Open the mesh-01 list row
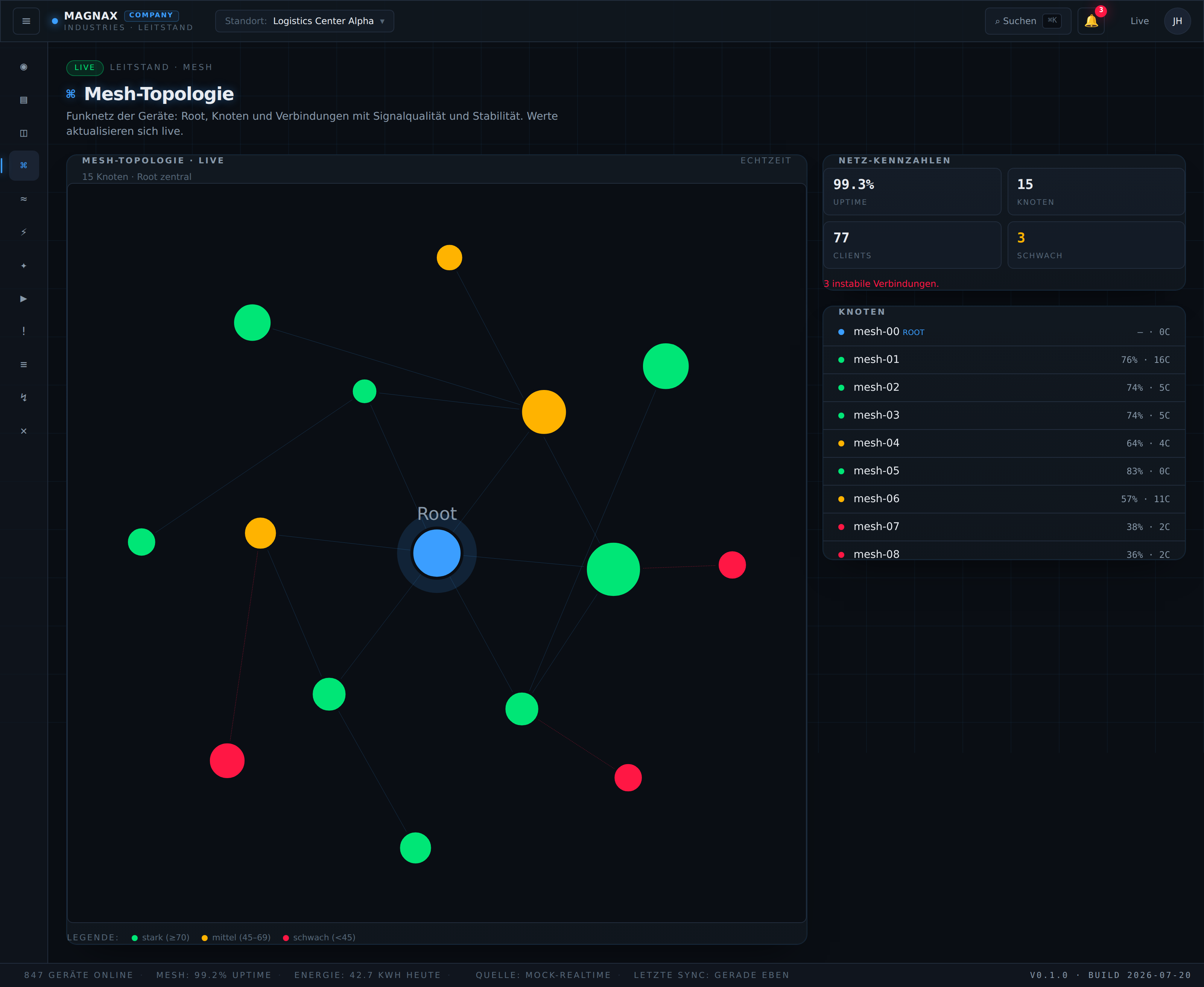 click(1004, 360)
